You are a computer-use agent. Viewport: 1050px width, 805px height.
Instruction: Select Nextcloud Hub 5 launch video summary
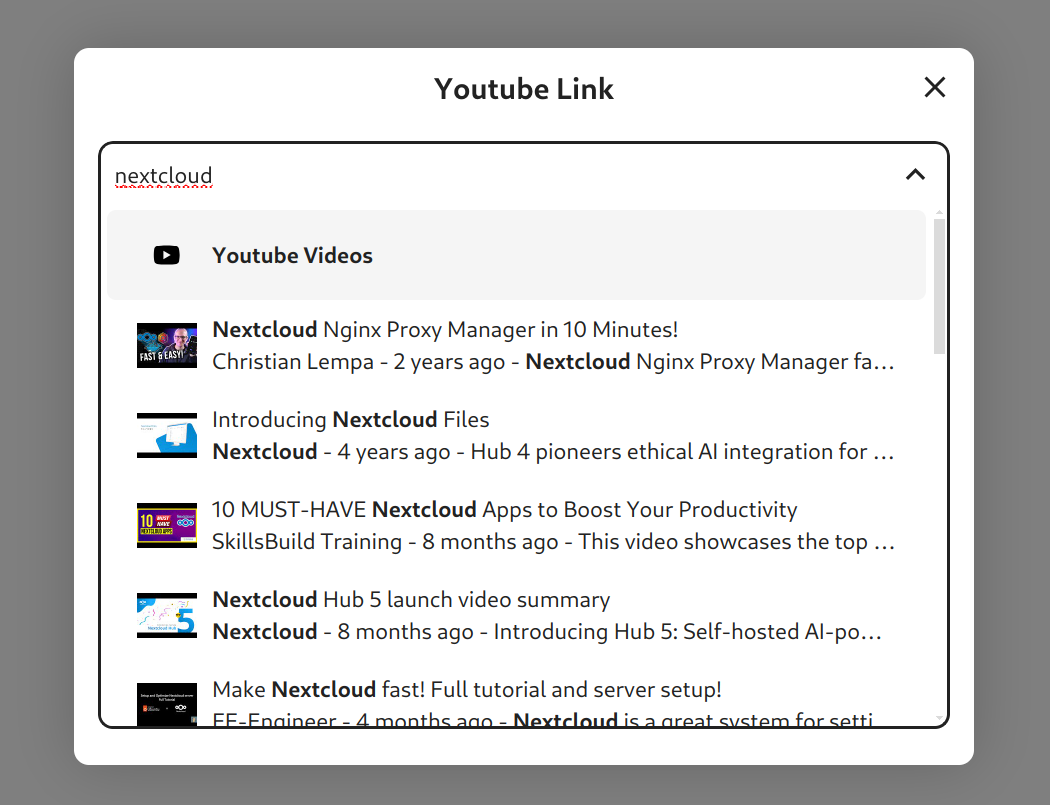[516, 615]
